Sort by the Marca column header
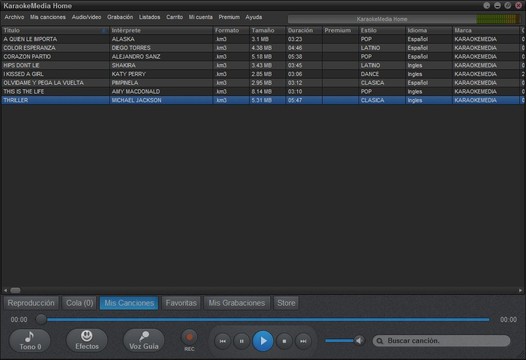This screenshot has height=360, width=526. [x=486, y=30]
